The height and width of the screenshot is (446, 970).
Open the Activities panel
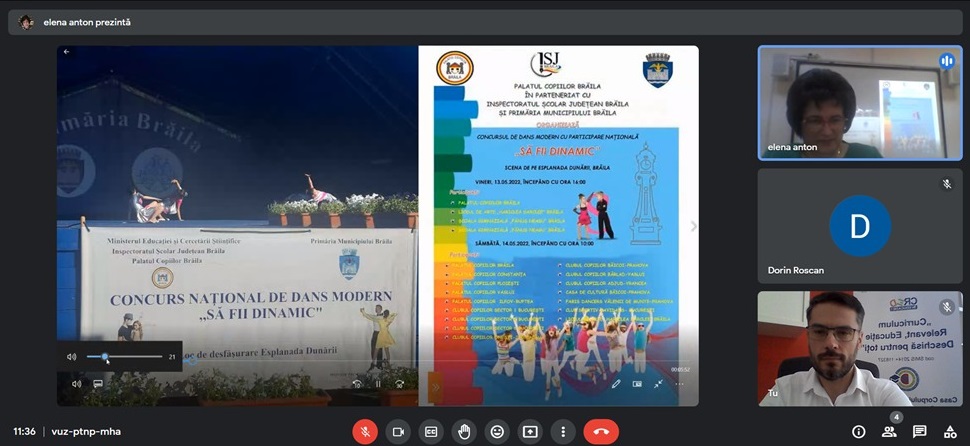coord(949,431)
